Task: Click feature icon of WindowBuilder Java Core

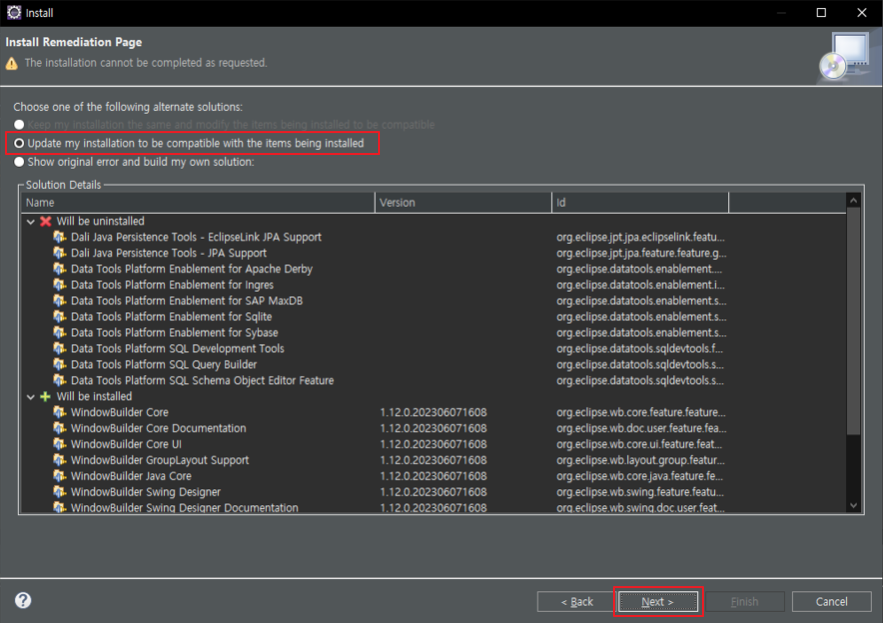Action: tap(60, 476)
